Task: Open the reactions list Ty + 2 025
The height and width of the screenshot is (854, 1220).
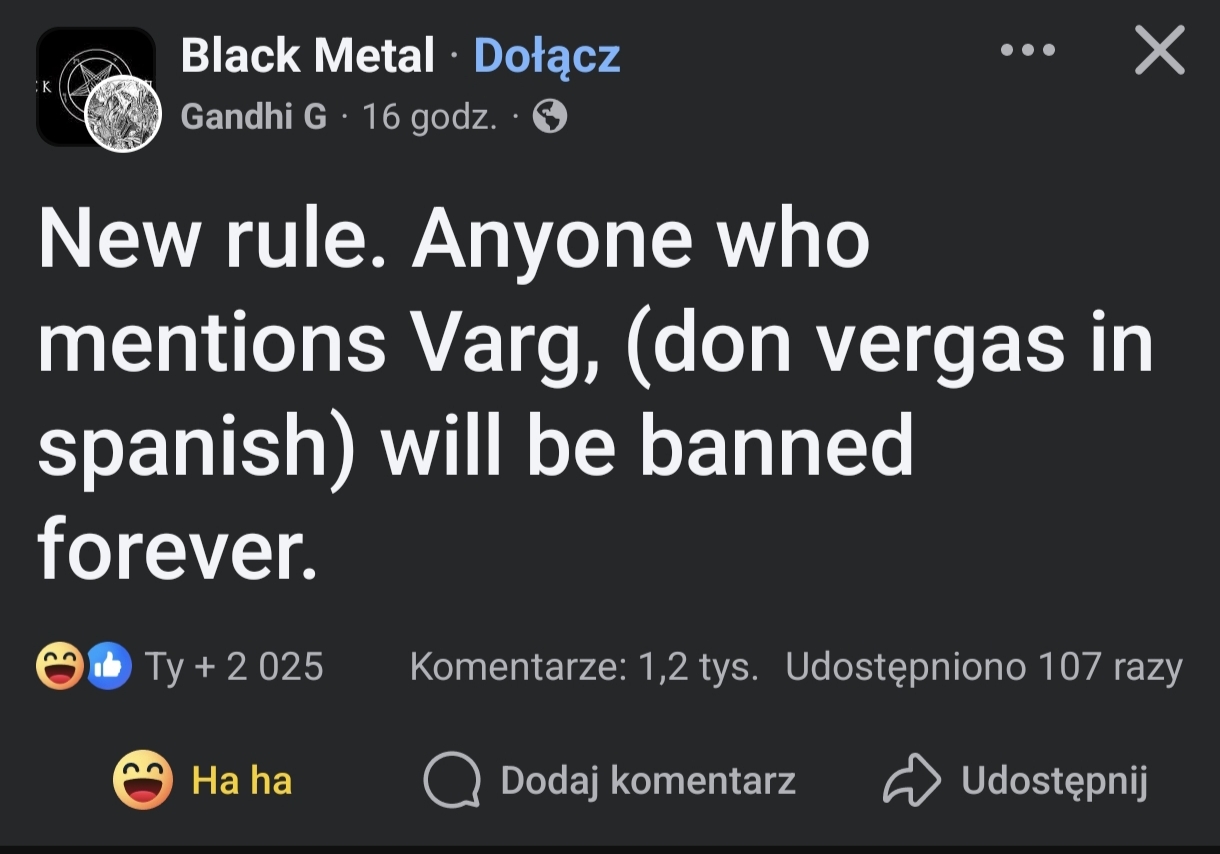Action: coord(235,667)
